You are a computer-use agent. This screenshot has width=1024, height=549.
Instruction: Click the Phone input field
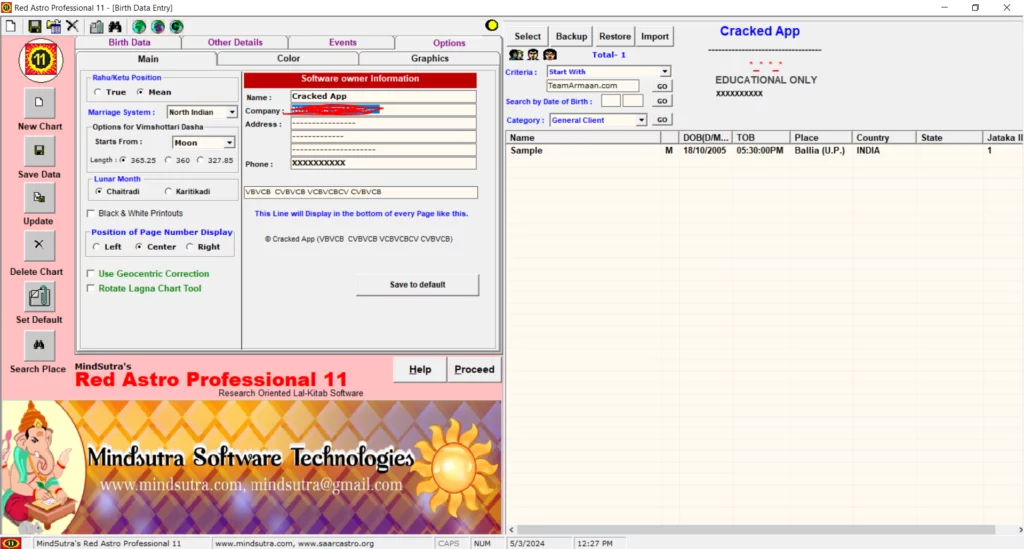[x=383, y=163]
